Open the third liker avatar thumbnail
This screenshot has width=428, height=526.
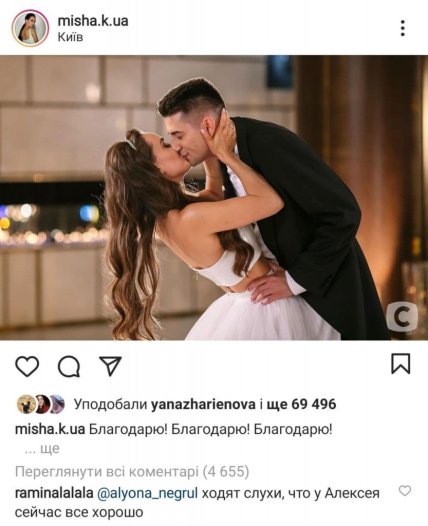click(57, 404)
